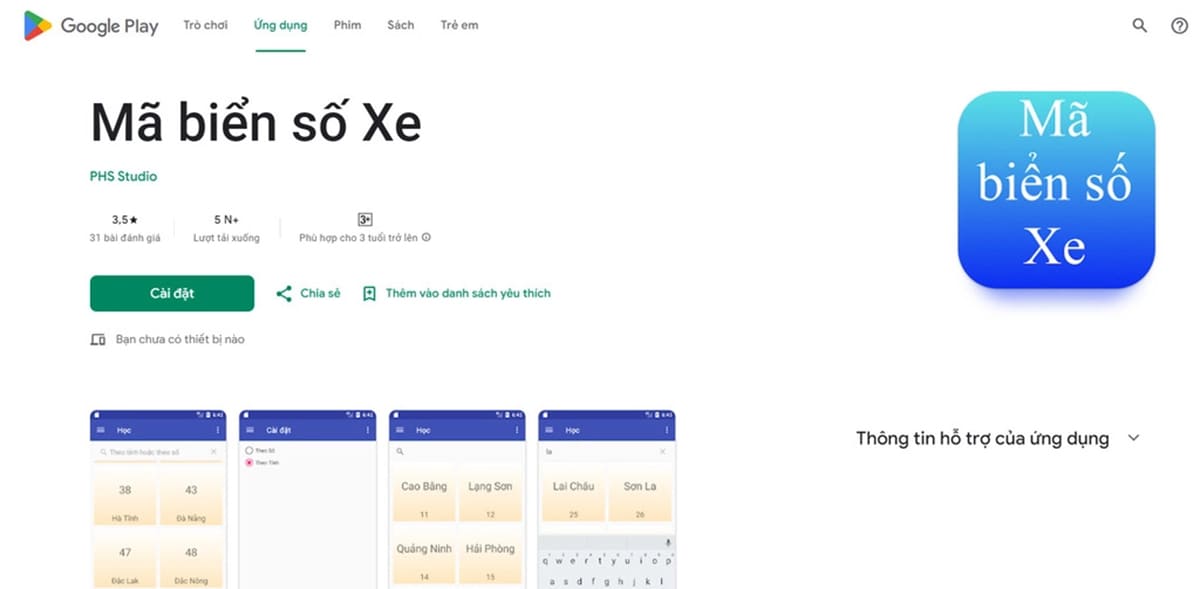The width and height of the screenshot is (1200, 589).
Task: Click the bookmark wishlist icon
Action: (369, 293)
